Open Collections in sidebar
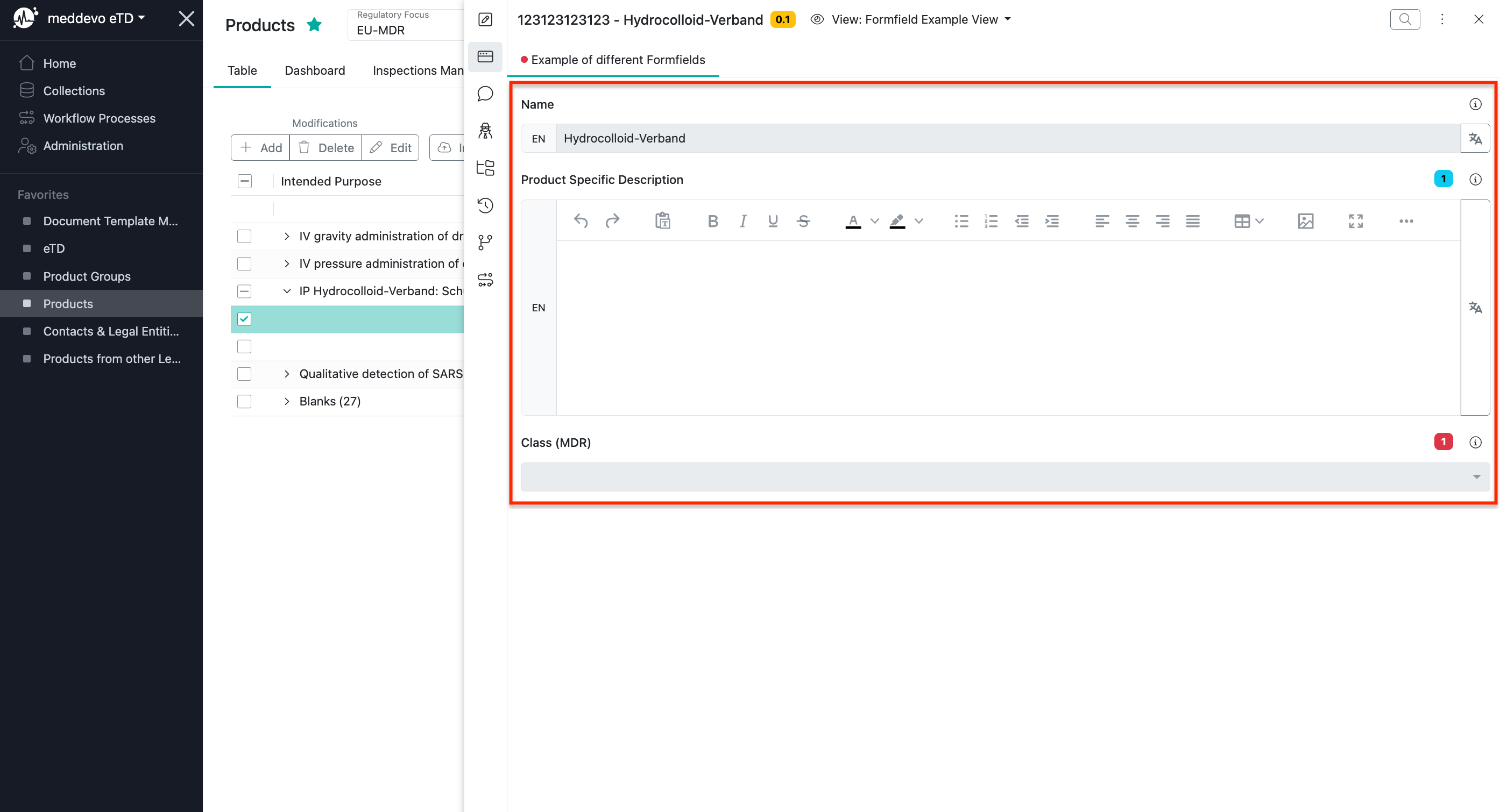This screenshot has height=812, width=1500. [74, 91]
